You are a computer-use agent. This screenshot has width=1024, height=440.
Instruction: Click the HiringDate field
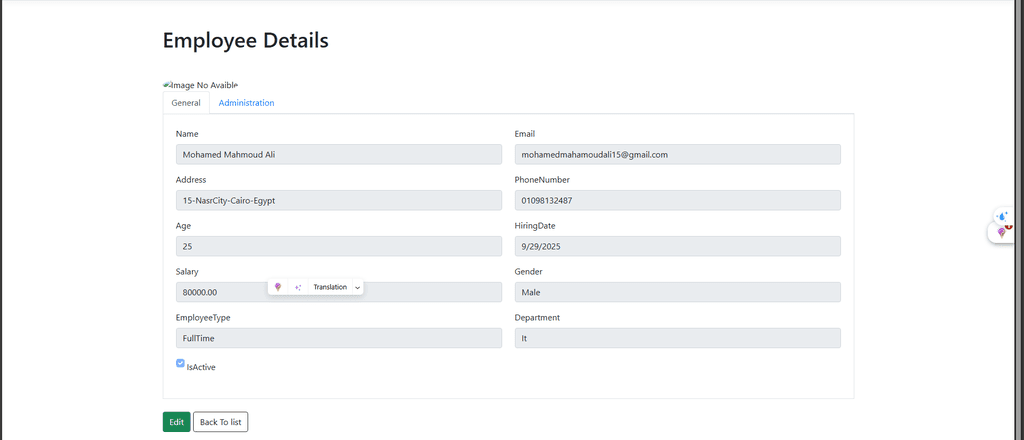click(677, 246)
